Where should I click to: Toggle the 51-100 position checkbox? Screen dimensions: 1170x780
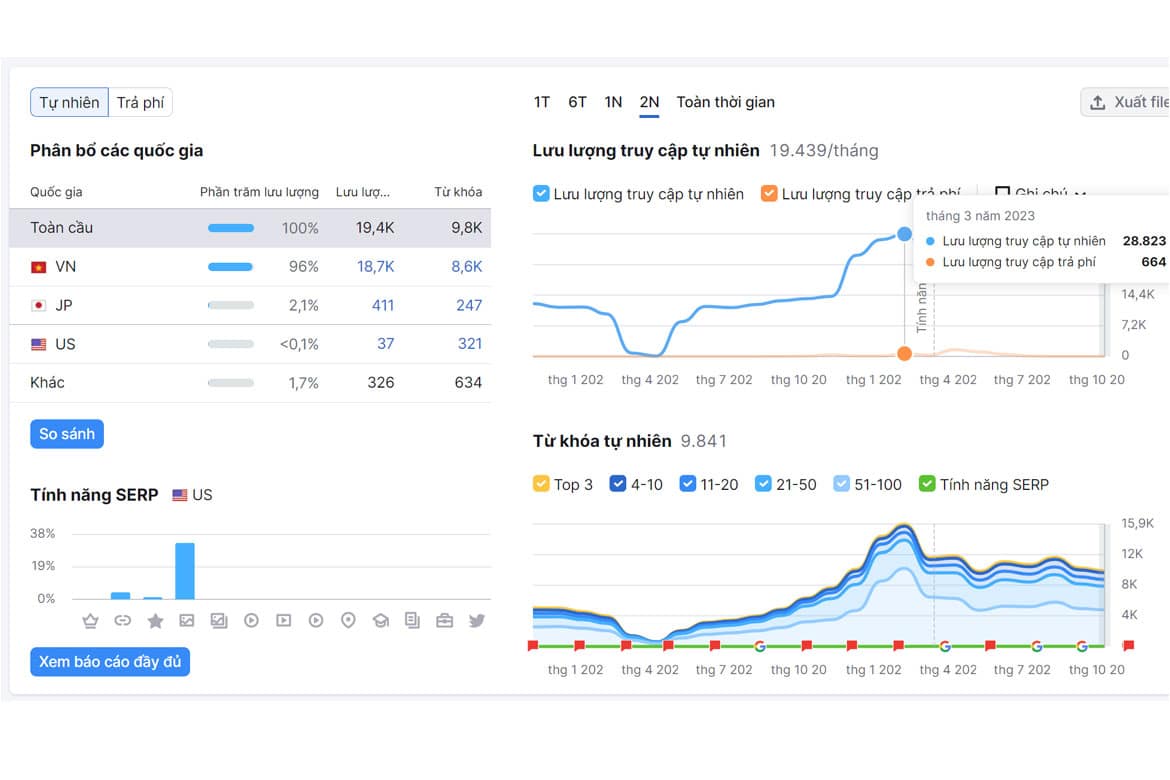[x=841, y=484]
